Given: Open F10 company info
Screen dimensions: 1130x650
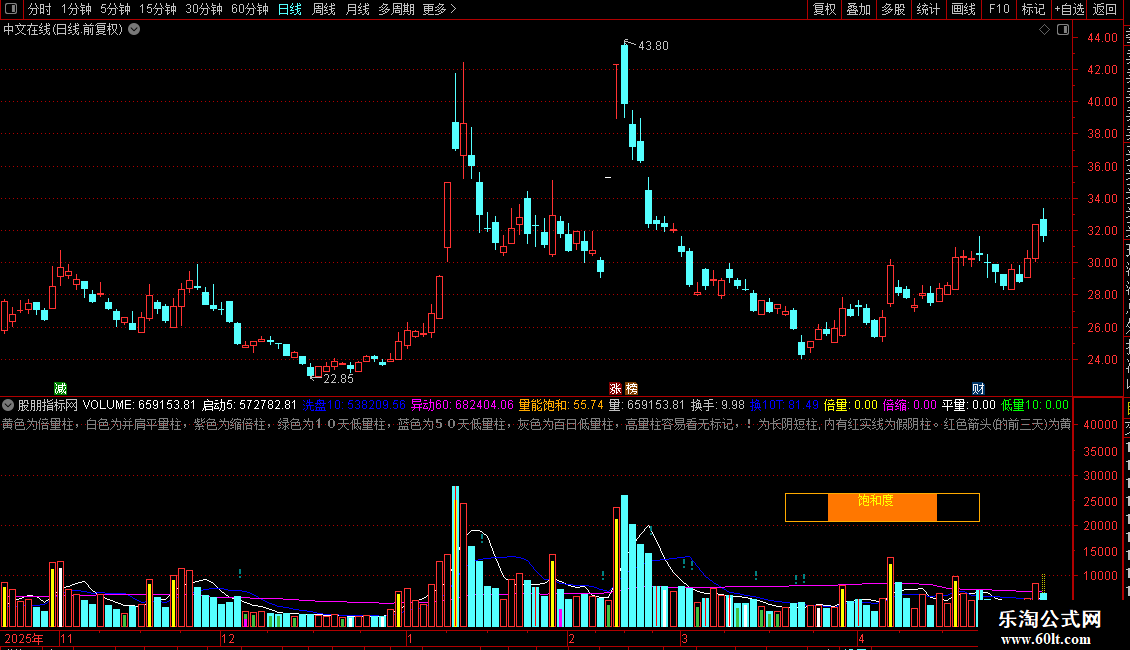Looking at the screenshot, I should 999,9.
